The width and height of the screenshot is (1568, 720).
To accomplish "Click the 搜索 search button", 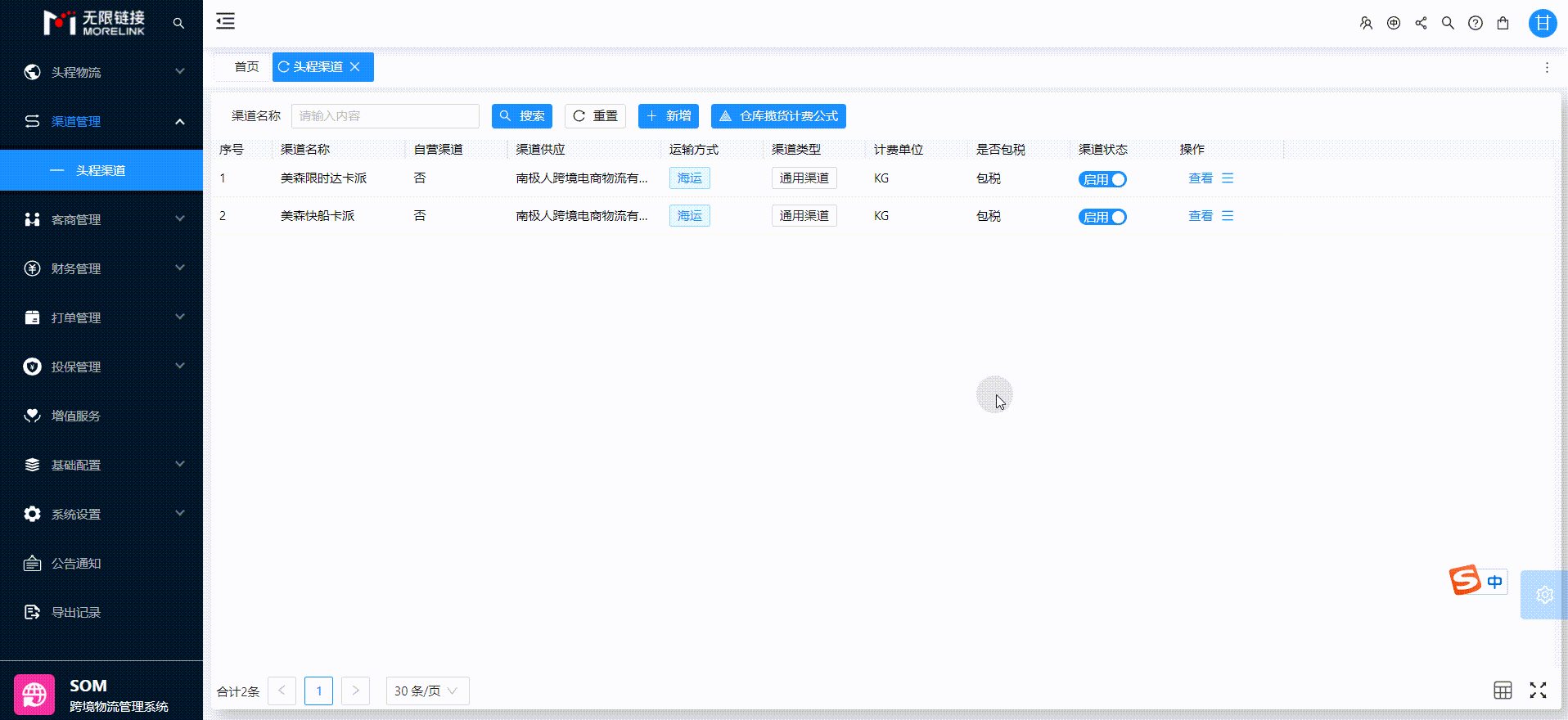I will click(522, 116).
